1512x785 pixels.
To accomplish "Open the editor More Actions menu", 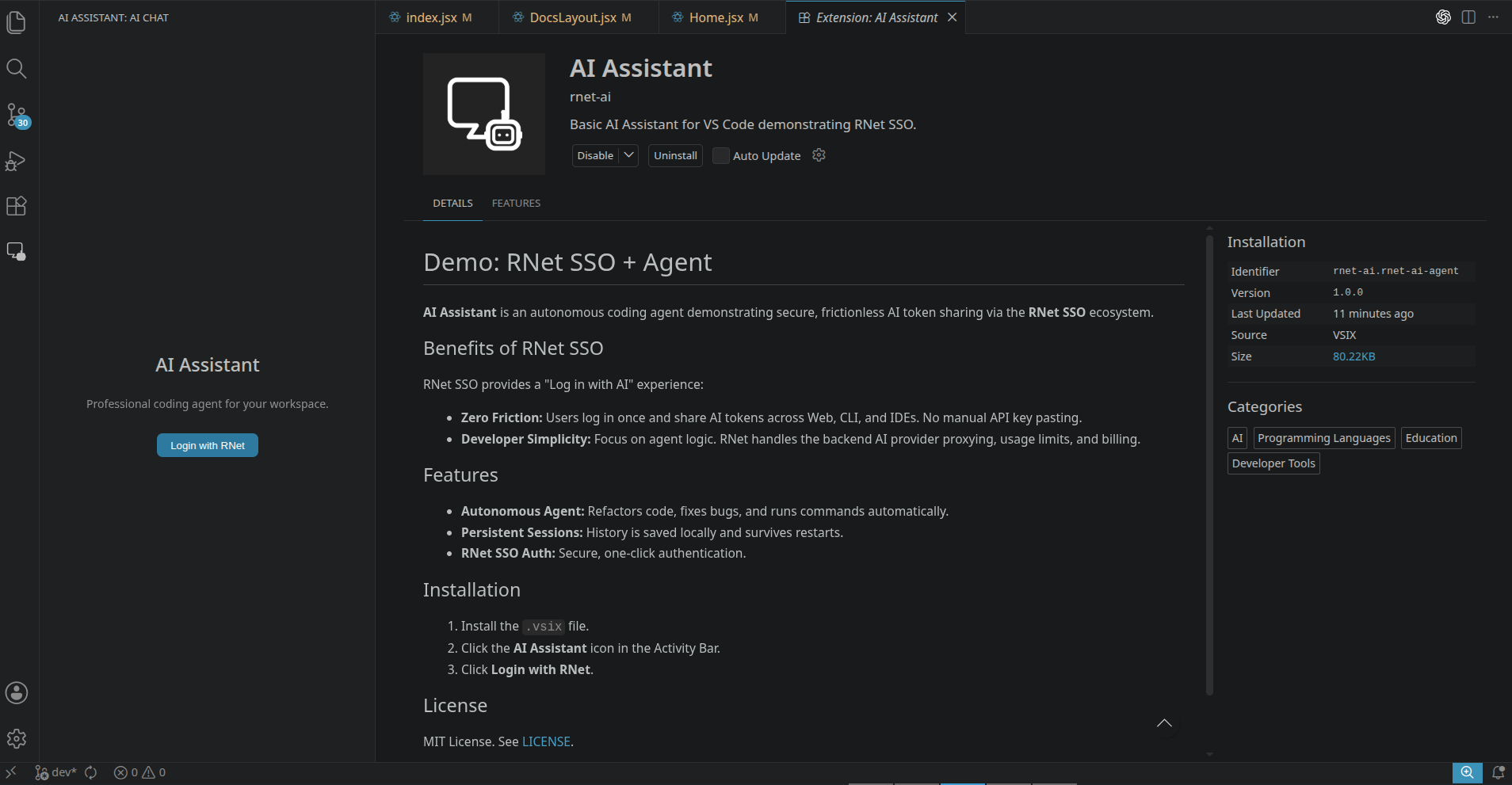I will point(1493,17).
